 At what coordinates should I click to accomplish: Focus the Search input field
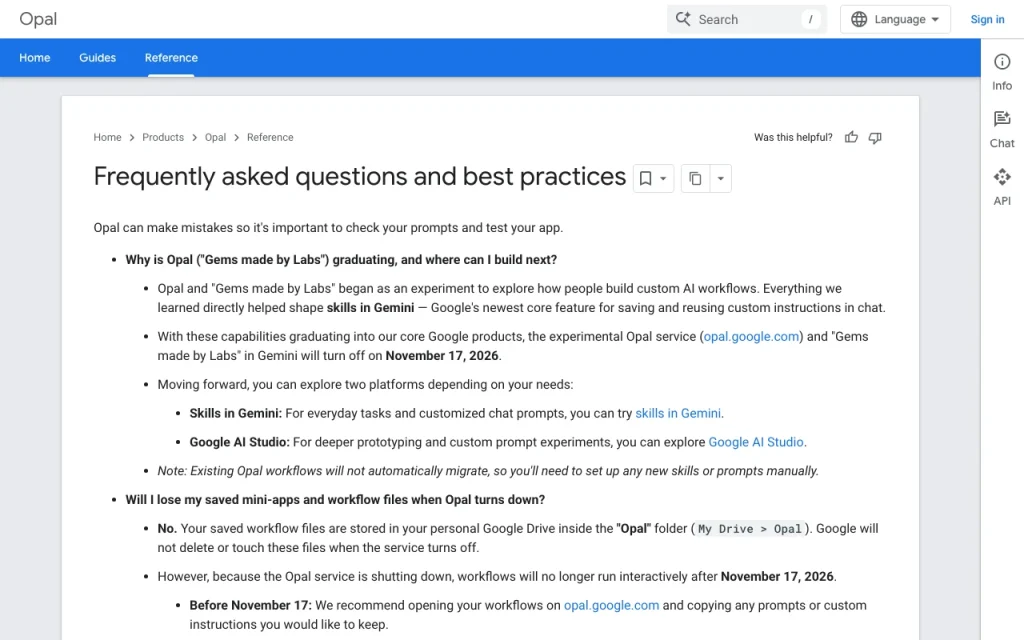pos(746,20)
